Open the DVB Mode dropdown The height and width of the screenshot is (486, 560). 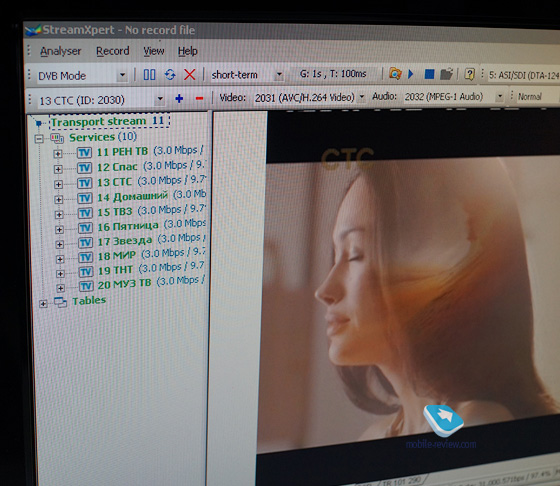tap(82, 75)
